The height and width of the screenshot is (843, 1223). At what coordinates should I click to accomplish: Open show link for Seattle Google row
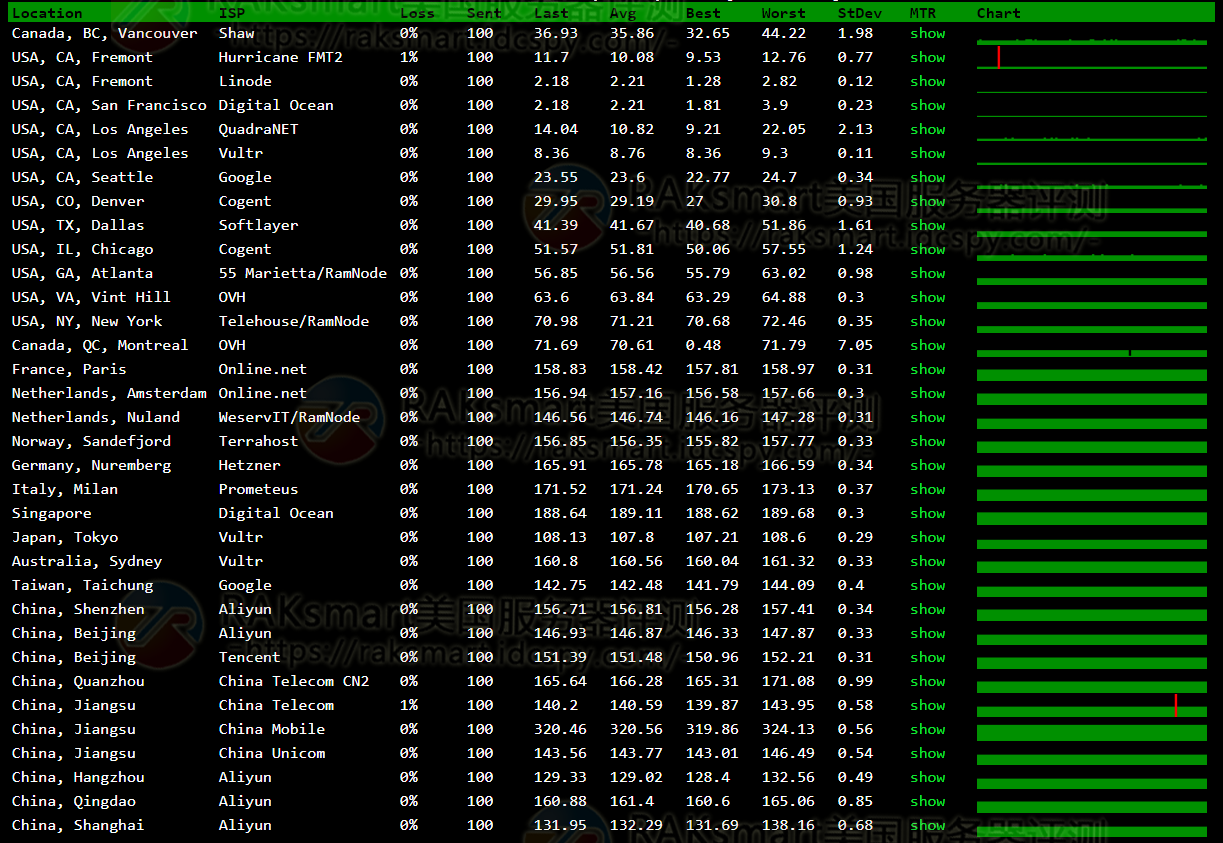coord(927,177)
